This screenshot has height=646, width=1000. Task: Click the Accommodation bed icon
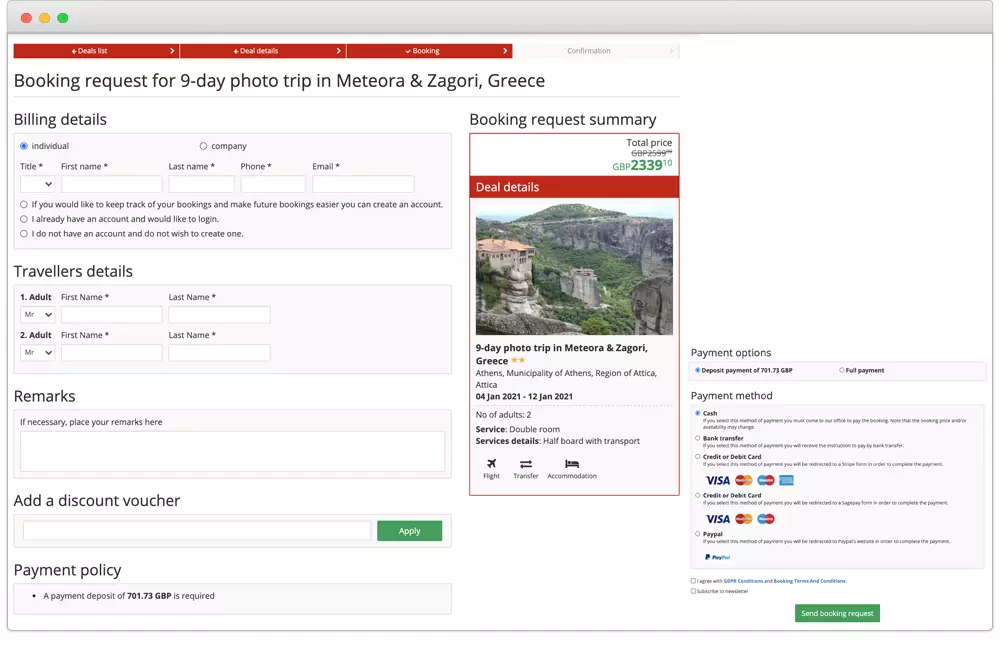(572, 464)
